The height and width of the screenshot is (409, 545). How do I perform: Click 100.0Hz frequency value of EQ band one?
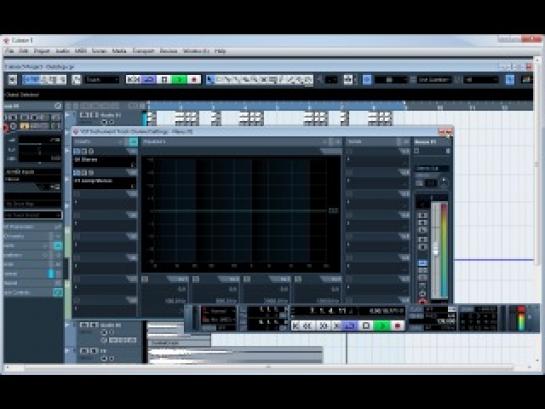click(176, 301)
